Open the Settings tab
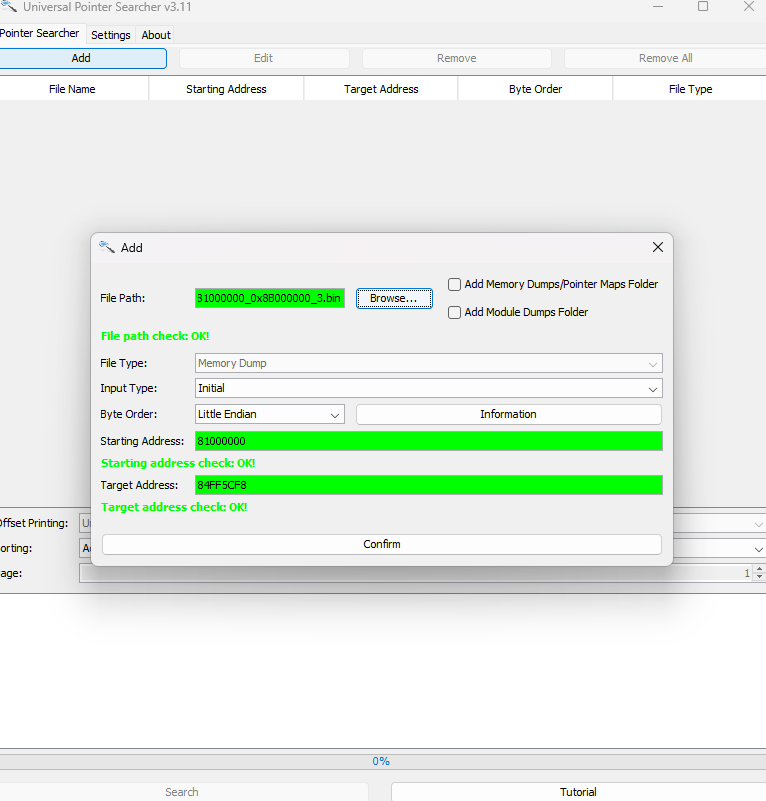766x801 pixels. pyautogui.click(x=111, y=35)
